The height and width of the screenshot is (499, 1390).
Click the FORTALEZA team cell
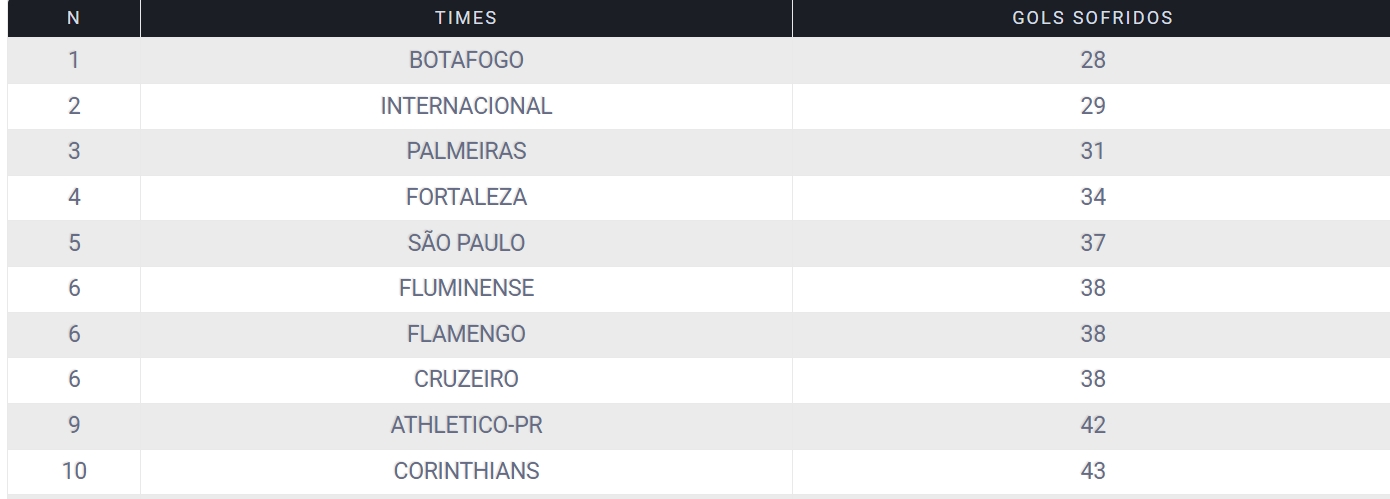tap(466, 198)
